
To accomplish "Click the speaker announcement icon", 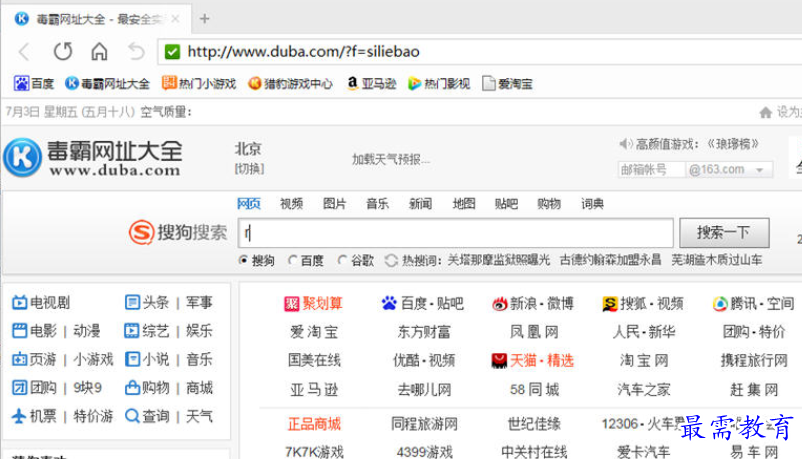I will 626,144.
